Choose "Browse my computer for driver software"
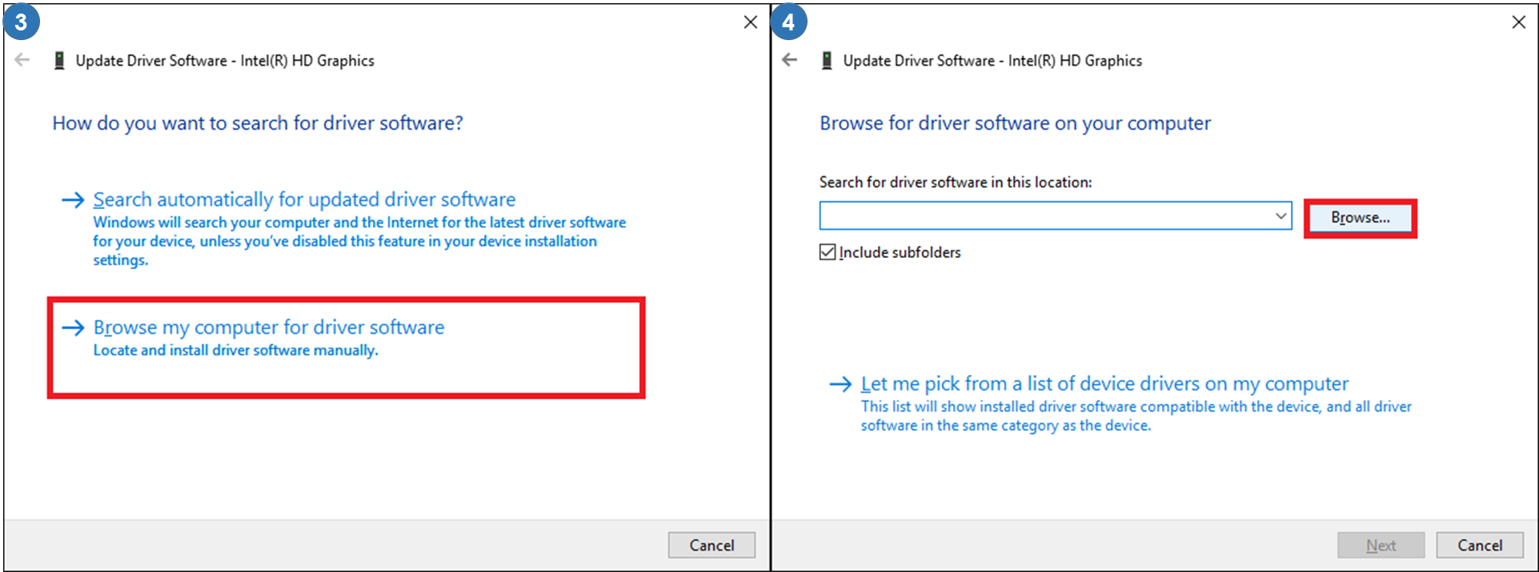This screenshot has height=572, width=1539. [x=268, y=328]
